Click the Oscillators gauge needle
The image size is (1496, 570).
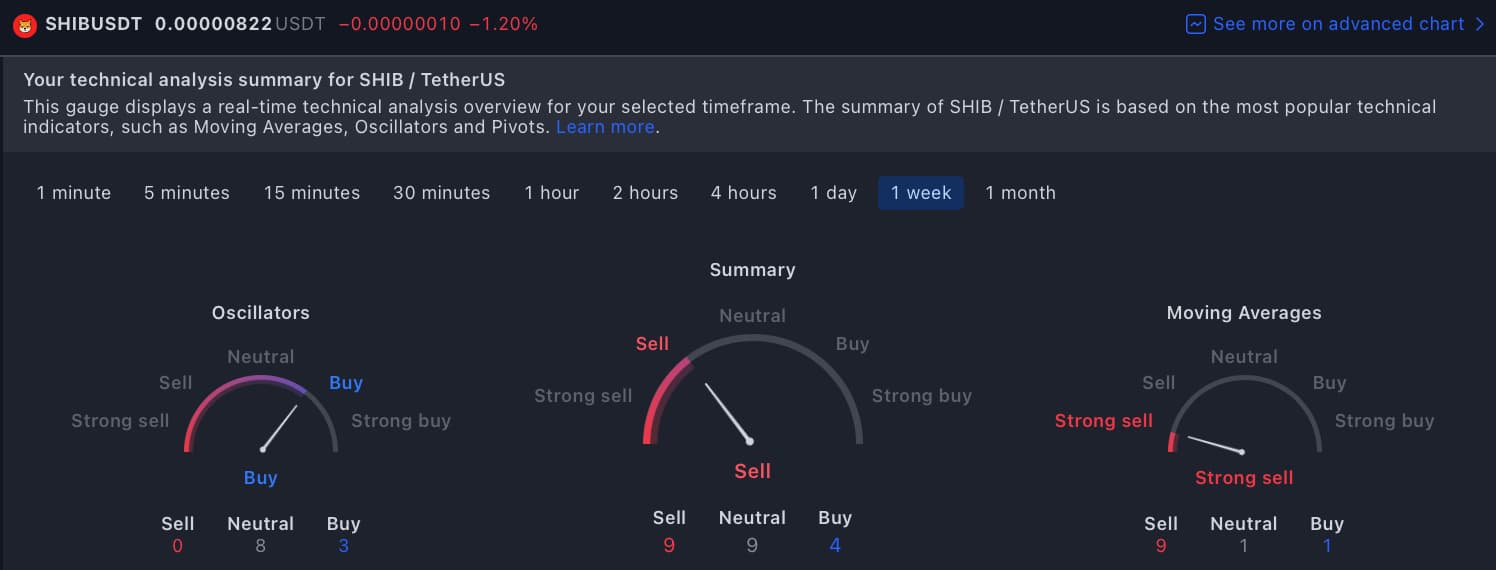(x=281, y=426)
